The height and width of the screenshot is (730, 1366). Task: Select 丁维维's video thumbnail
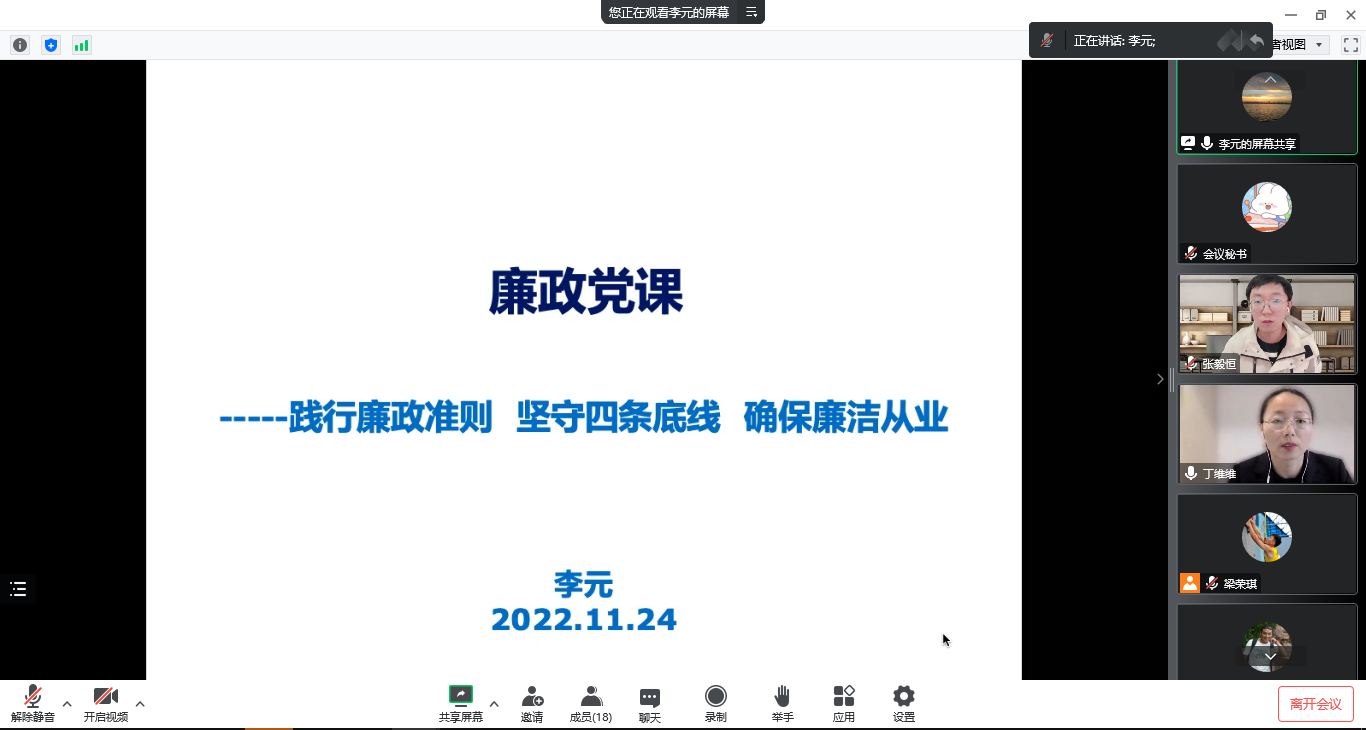click(x=1267, y=430)
